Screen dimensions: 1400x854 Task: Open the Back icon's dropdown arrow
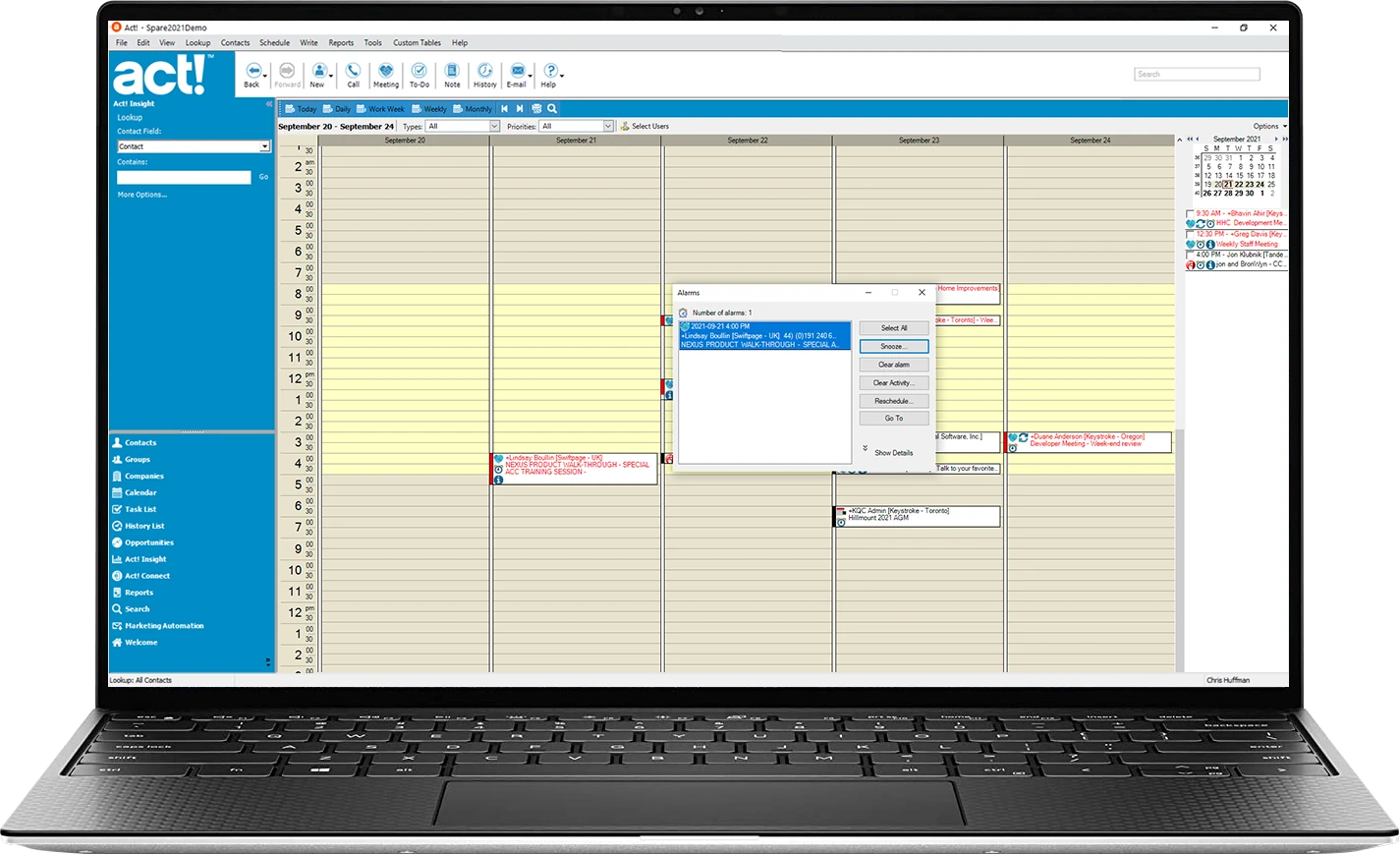click(265, 75)
